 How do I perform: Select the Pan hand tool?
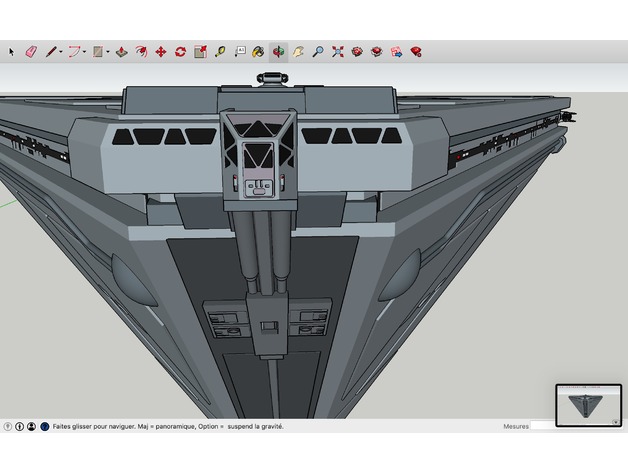coord(298,52)
